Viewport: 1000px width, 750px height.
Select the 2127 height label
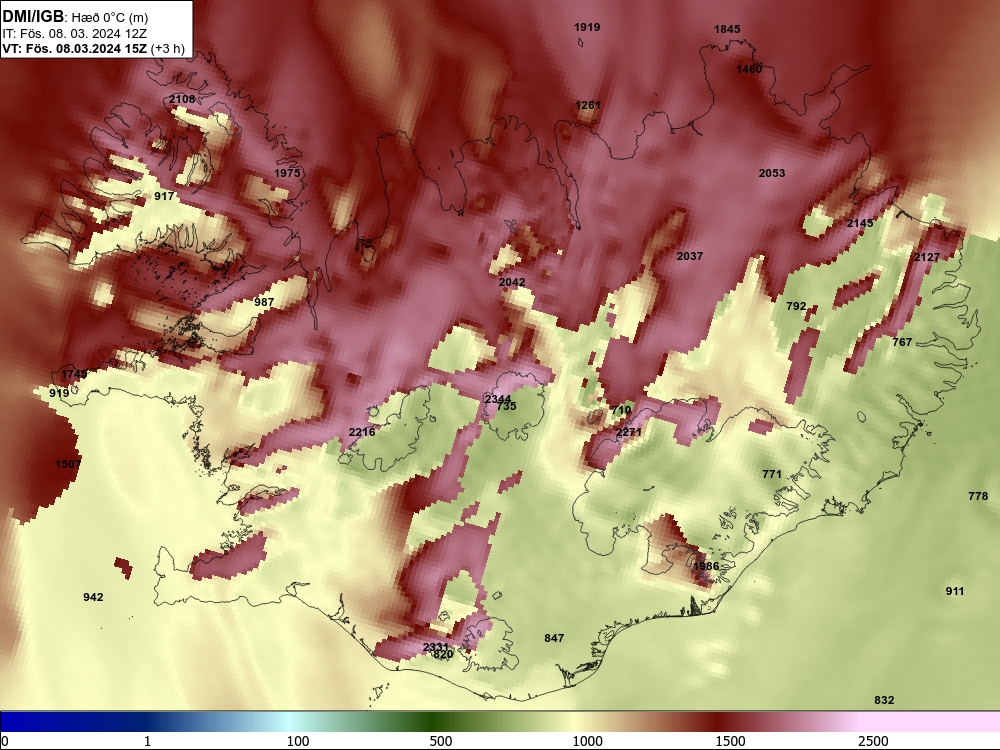pyautogui.click(x=927, y=257)
